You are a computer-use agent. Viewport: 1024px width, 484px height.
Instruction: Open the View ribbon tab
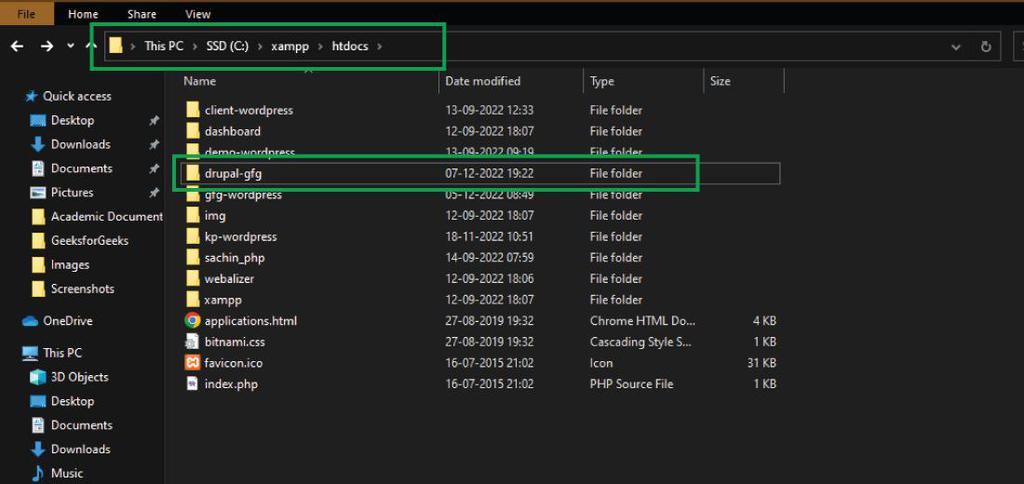tap(198, 14)
